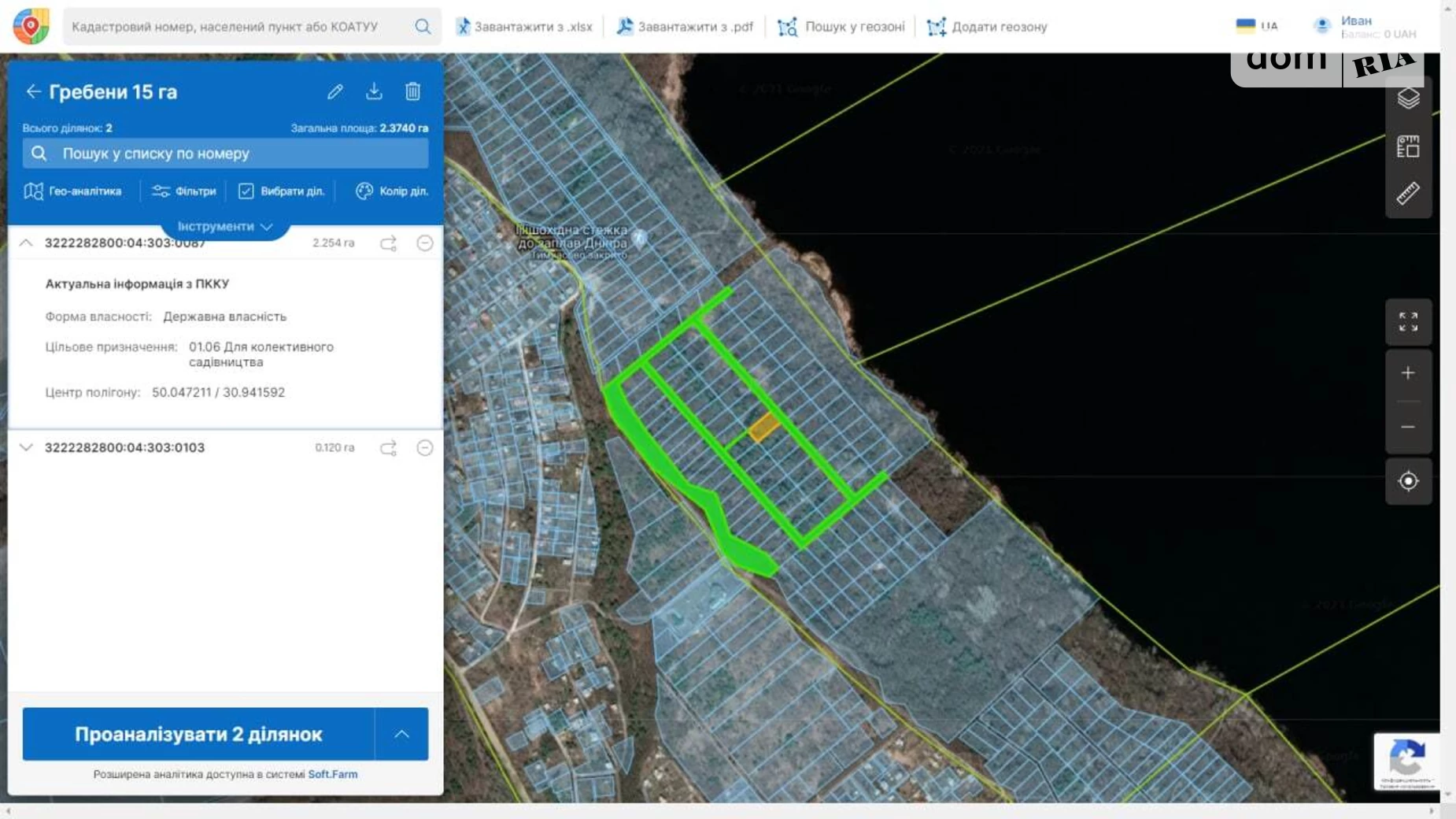The width and height of the screenshot is (1456, 819).
Task: Click coordinates 50.047211 / 30.941592
Action: coord(218,392)
